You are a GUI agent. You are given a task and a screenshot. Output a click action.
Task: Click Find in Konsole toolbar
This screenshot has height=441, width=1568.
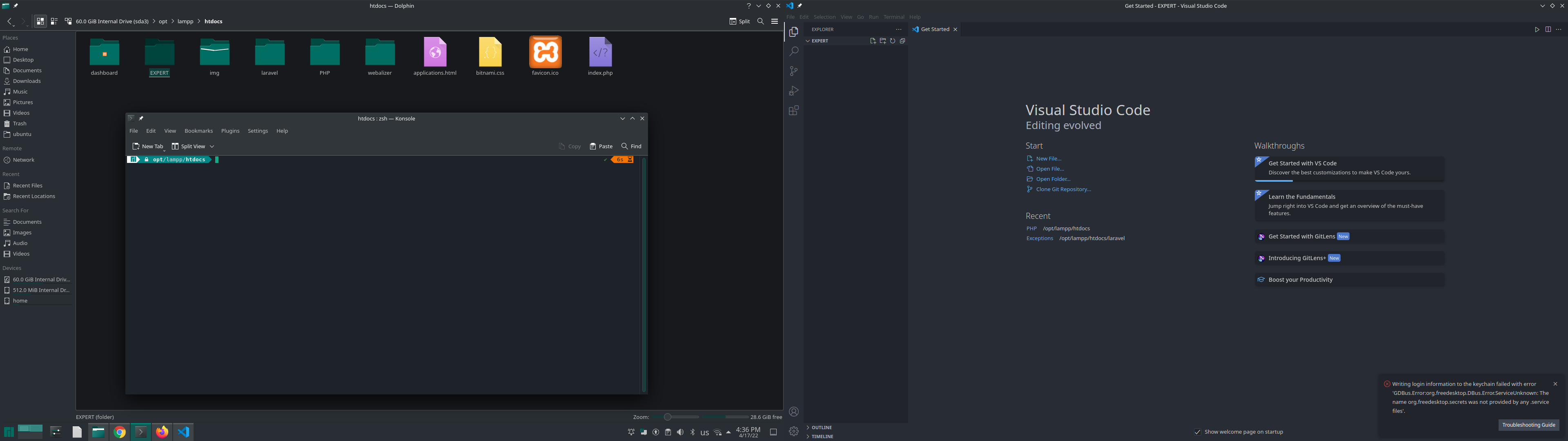pyautogui.click(x=631, y=146)
